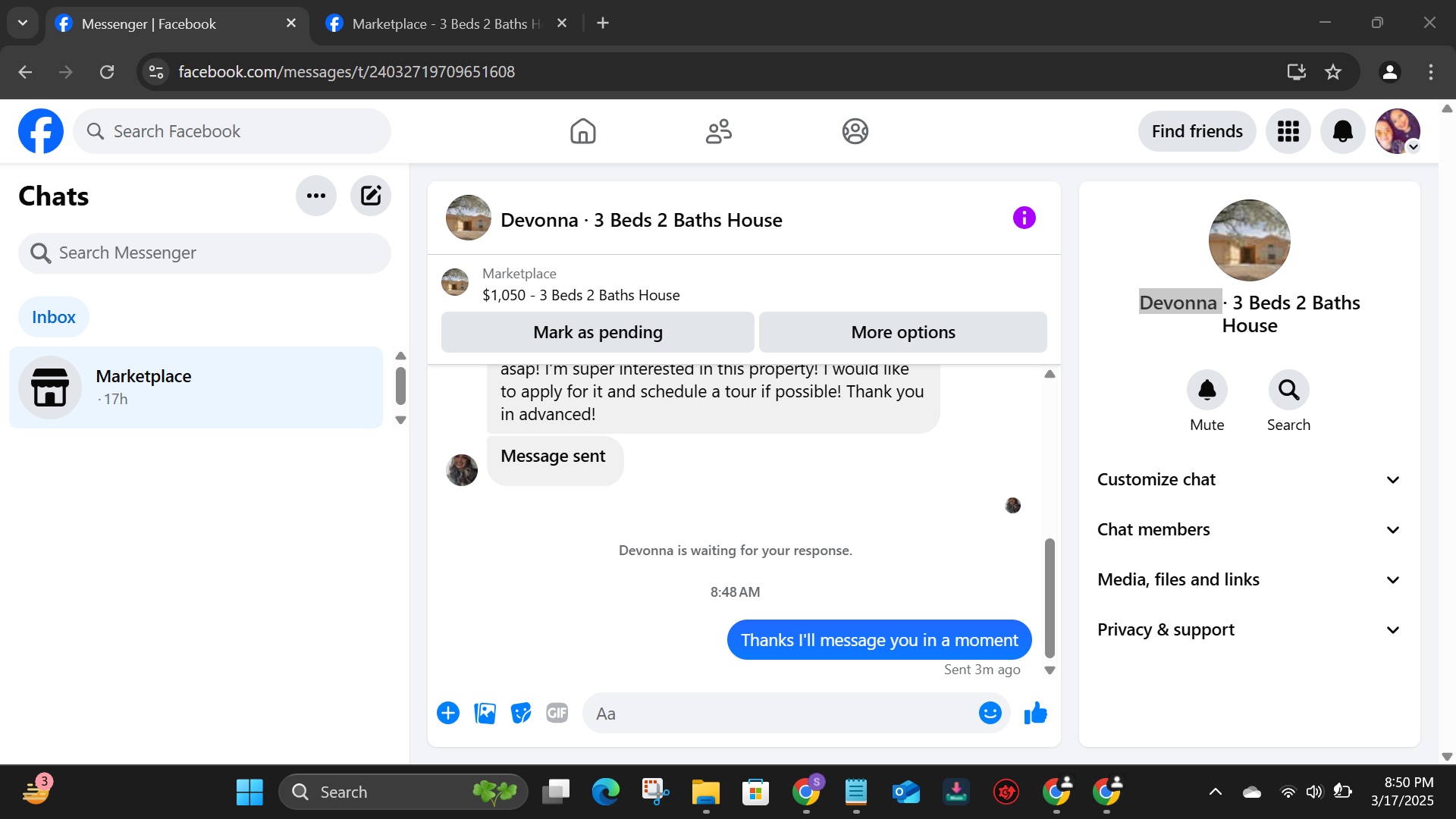Click the Search Messenger field

point(205,253)
